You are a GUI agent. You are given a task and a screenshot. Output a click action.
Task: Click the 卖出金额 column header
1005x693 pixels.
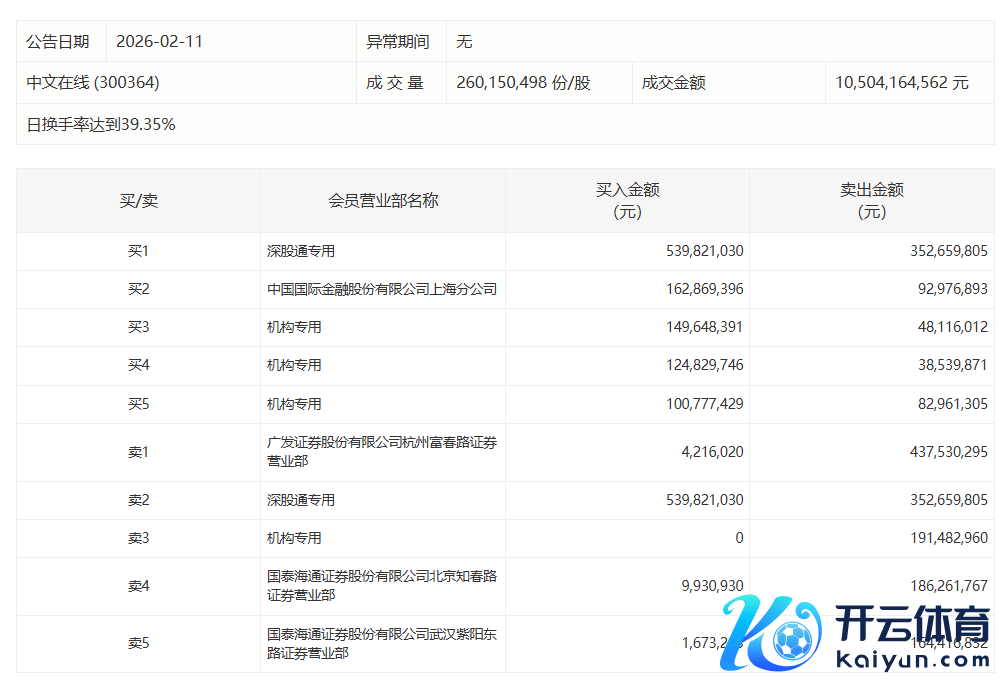[x=871, y=201]
